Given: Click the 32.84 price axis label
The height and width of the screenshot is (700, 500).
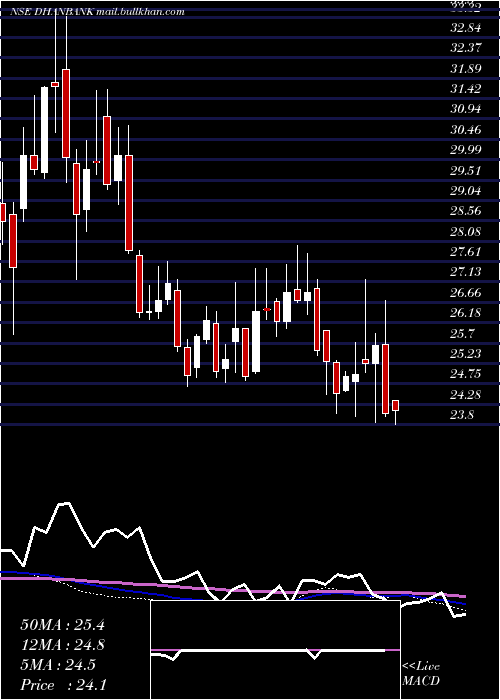Looking at the screenshot, I should (x=466, y=28).
